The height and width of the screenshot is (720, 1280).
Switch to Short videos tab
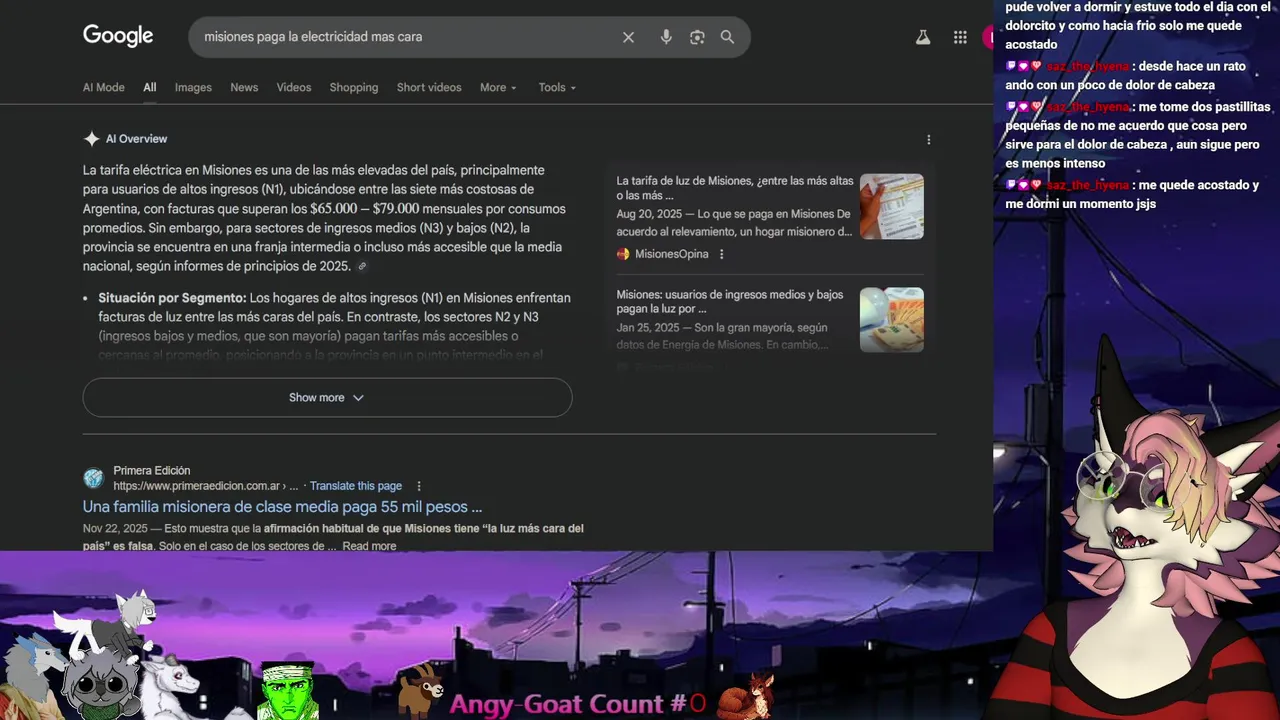tap(429, 88)
